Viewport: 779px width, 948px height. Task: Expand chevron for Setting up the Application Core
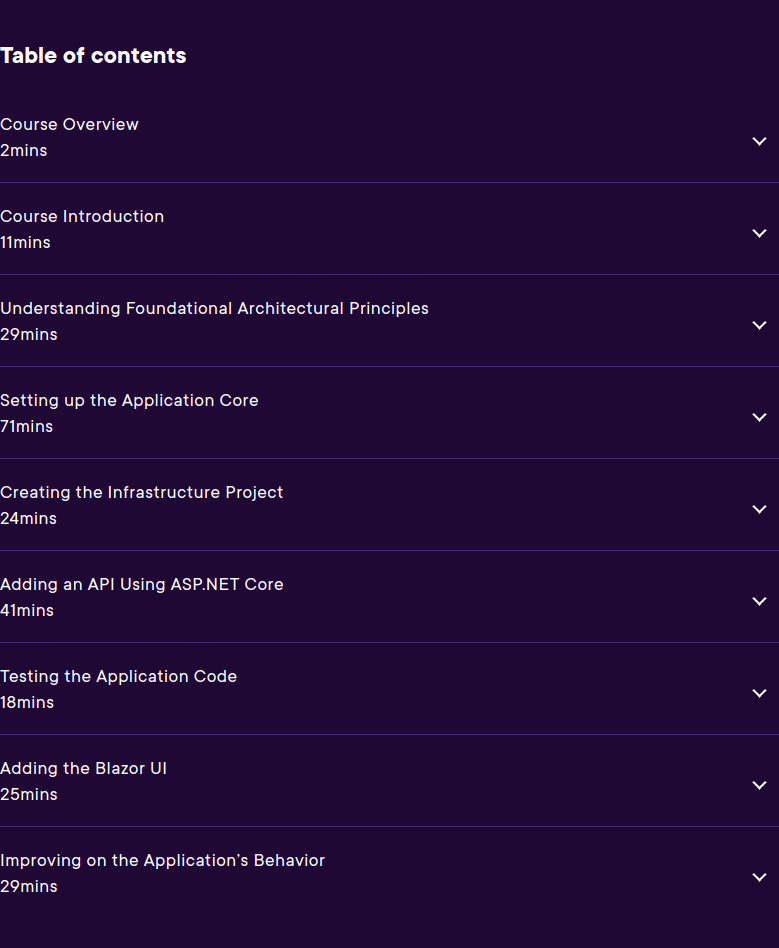pyautogui.click(x=759, y=417)
